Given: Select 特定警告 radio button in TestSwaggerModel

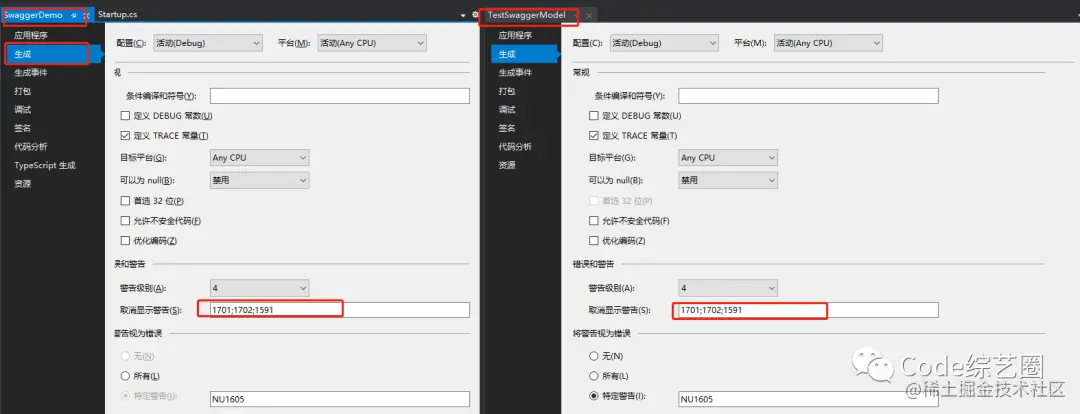Looking at the screenshot, I should [594, 396].
